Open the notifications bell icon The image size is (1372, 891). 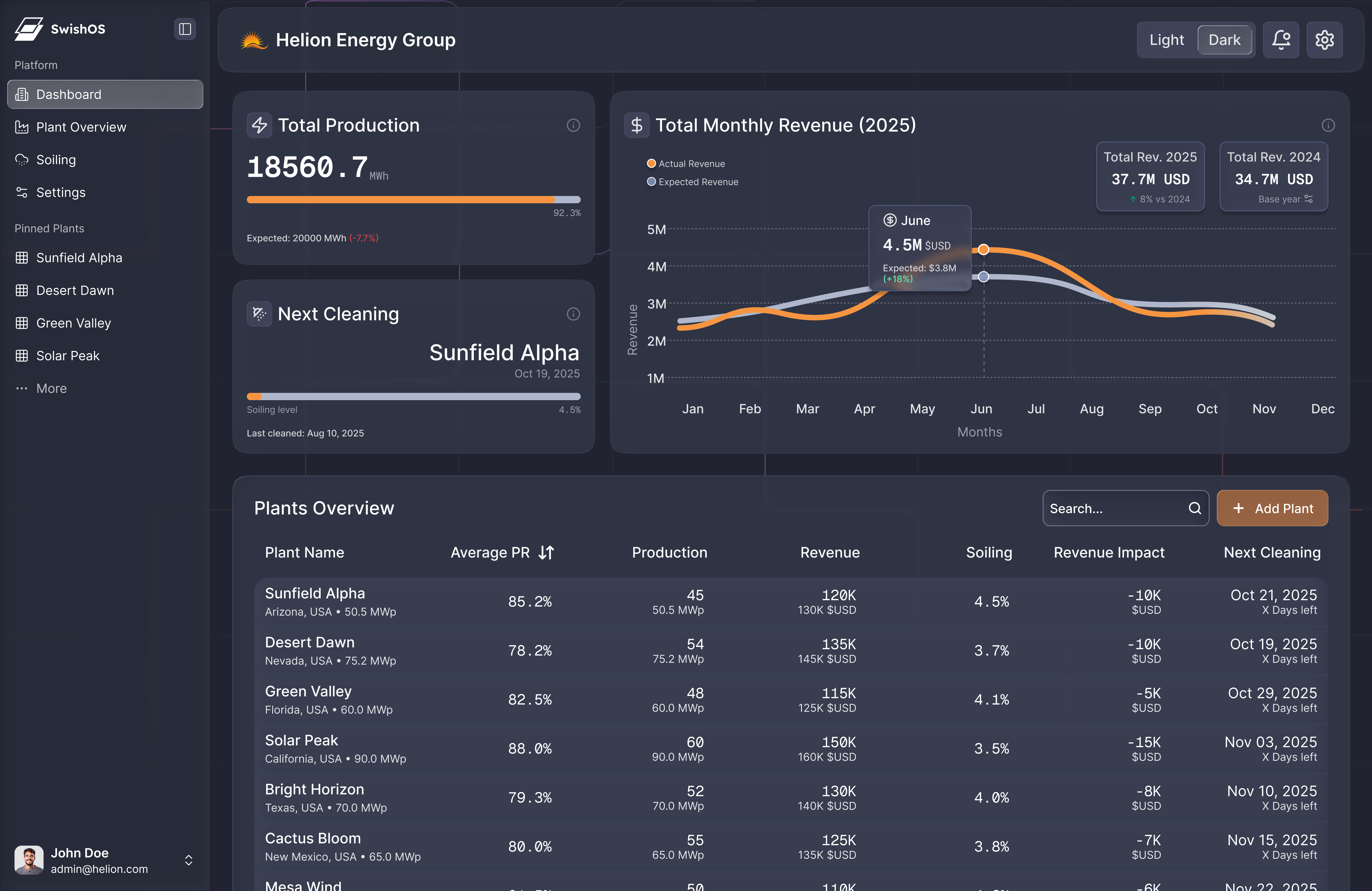[1281, 39]
